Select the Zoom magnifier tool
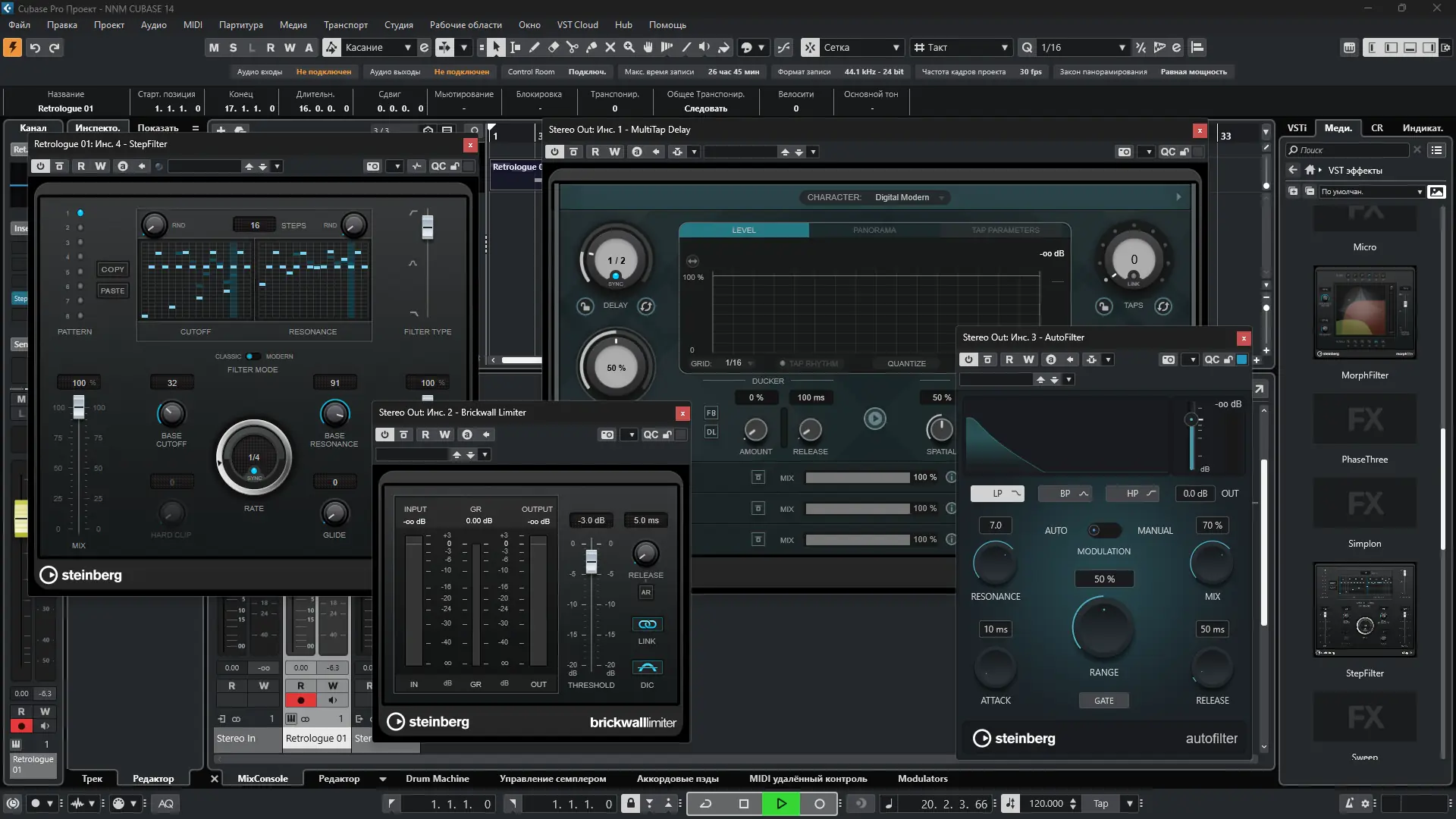 [629, 48]
